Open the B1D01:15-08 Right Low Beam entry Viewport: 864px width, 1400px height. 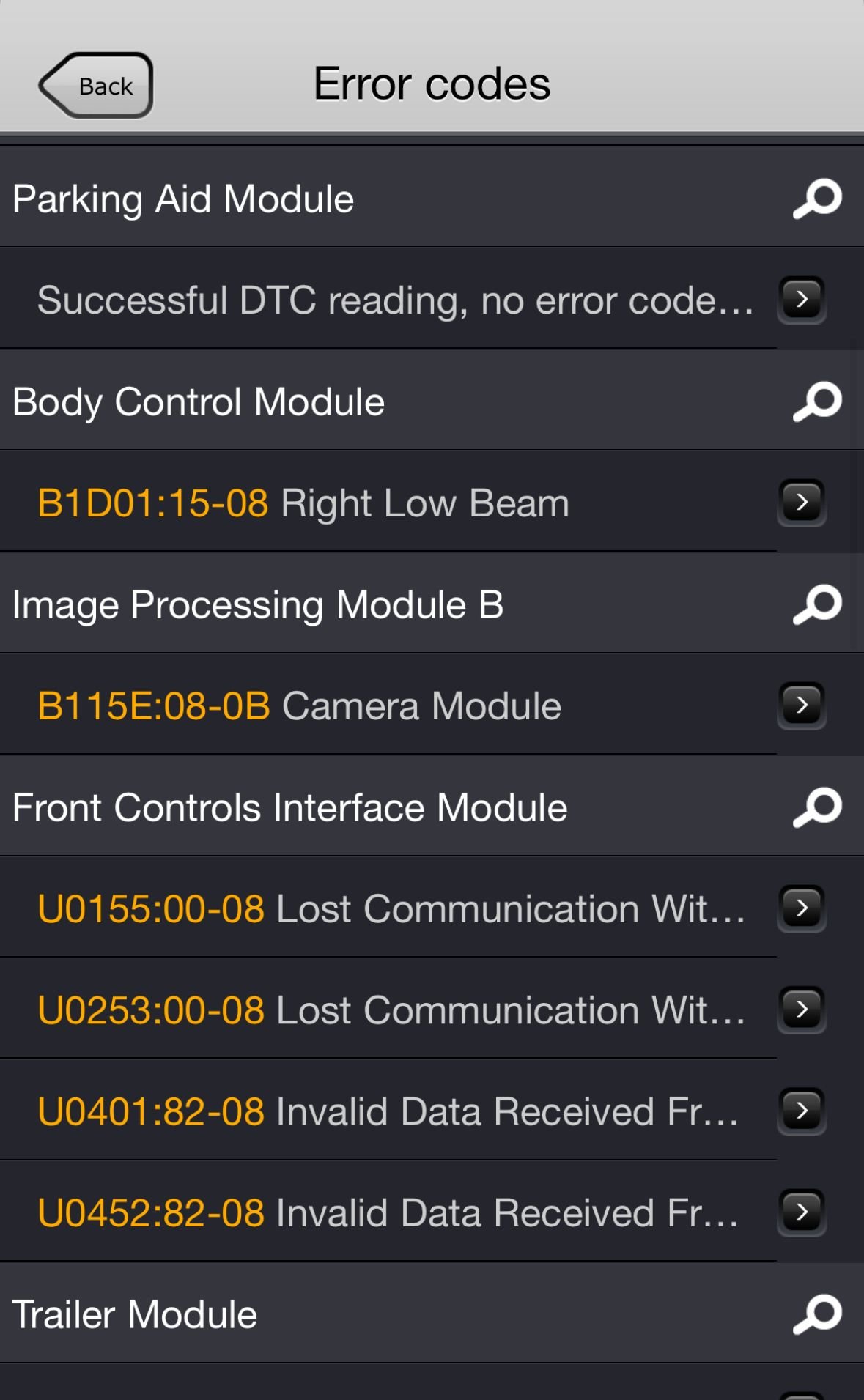pos(303,503)
